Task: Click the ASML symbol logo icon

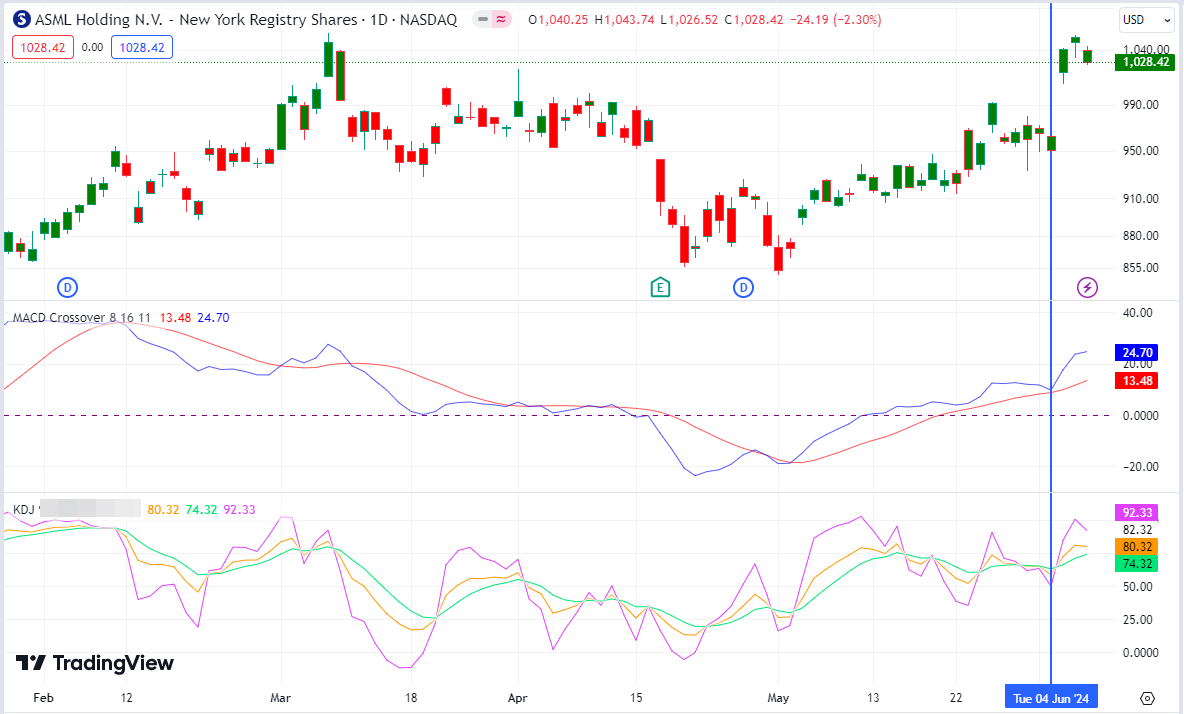Action: 22,20
